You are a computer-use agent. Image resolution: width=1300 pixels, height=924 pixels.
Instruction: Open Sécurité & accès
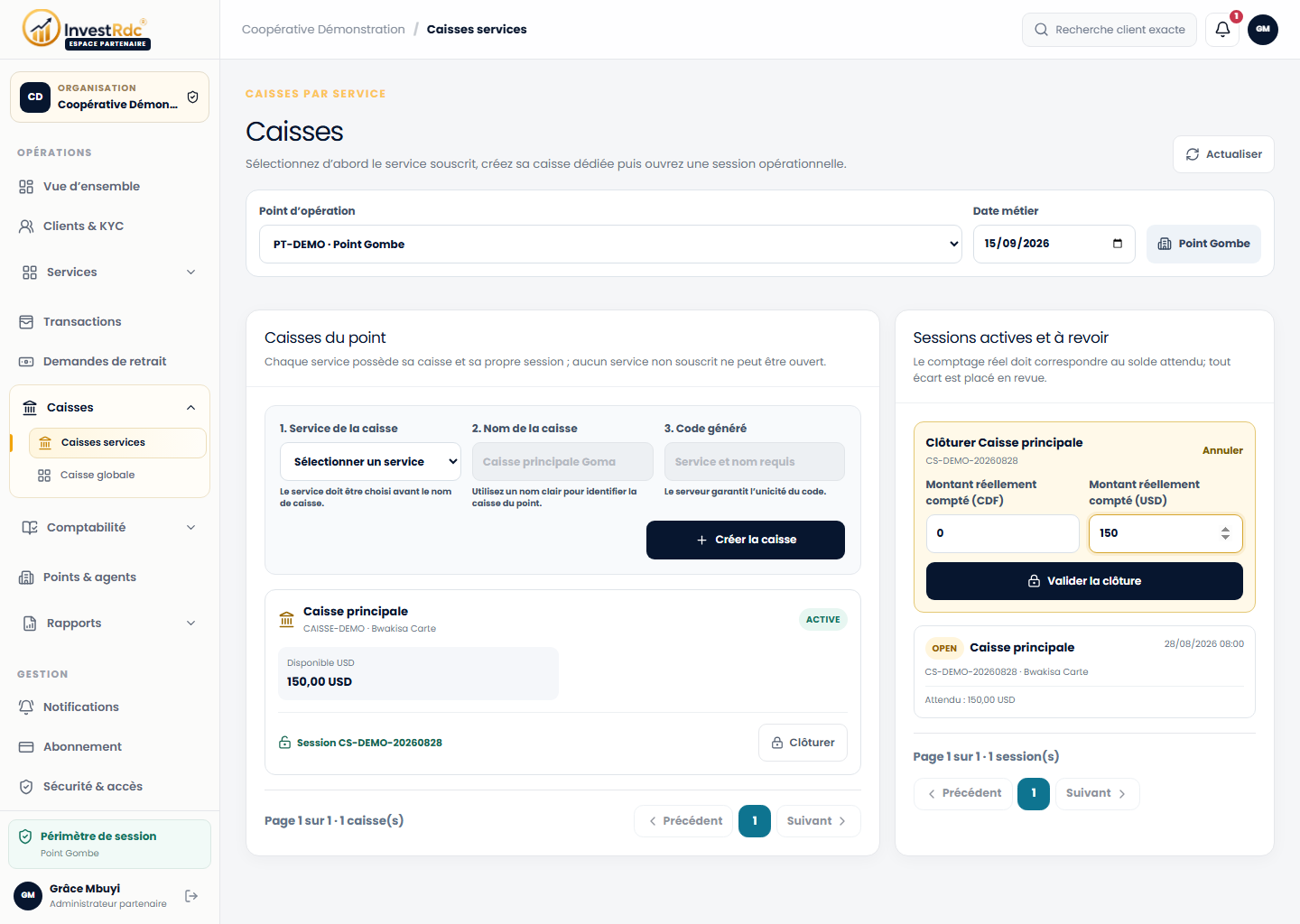click(109, 787)
